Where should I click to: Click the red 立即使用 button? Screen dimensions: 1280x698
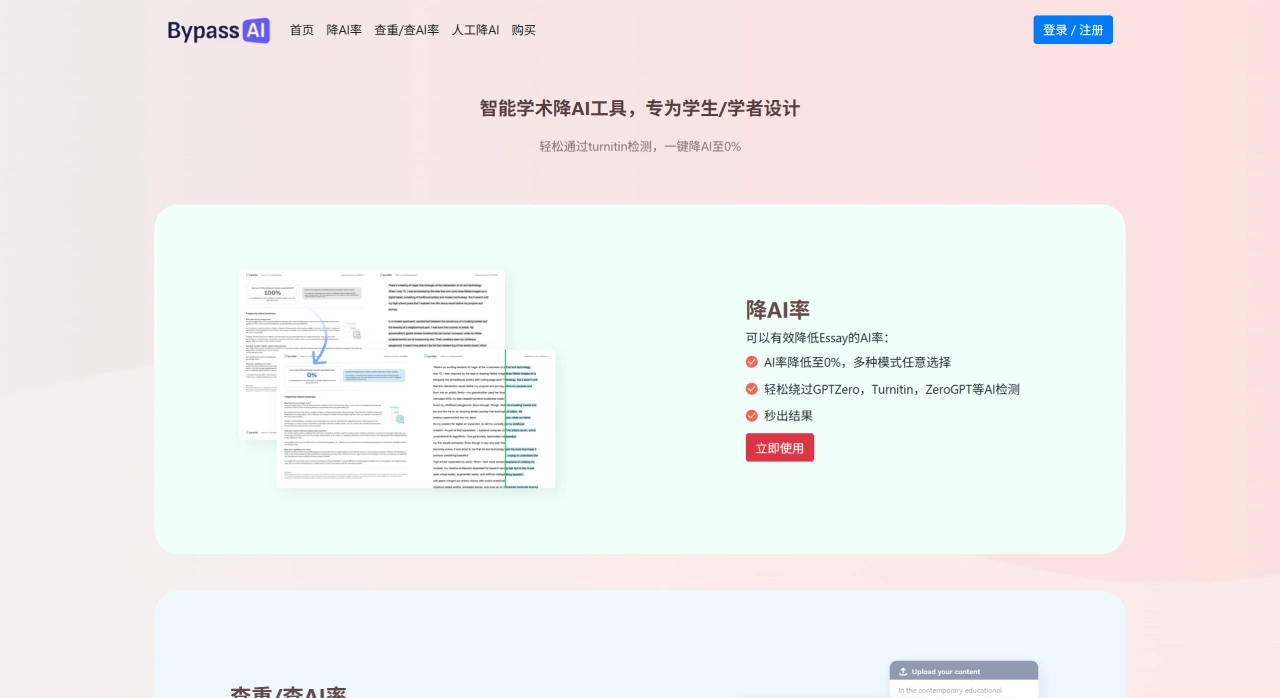(780, 447)
